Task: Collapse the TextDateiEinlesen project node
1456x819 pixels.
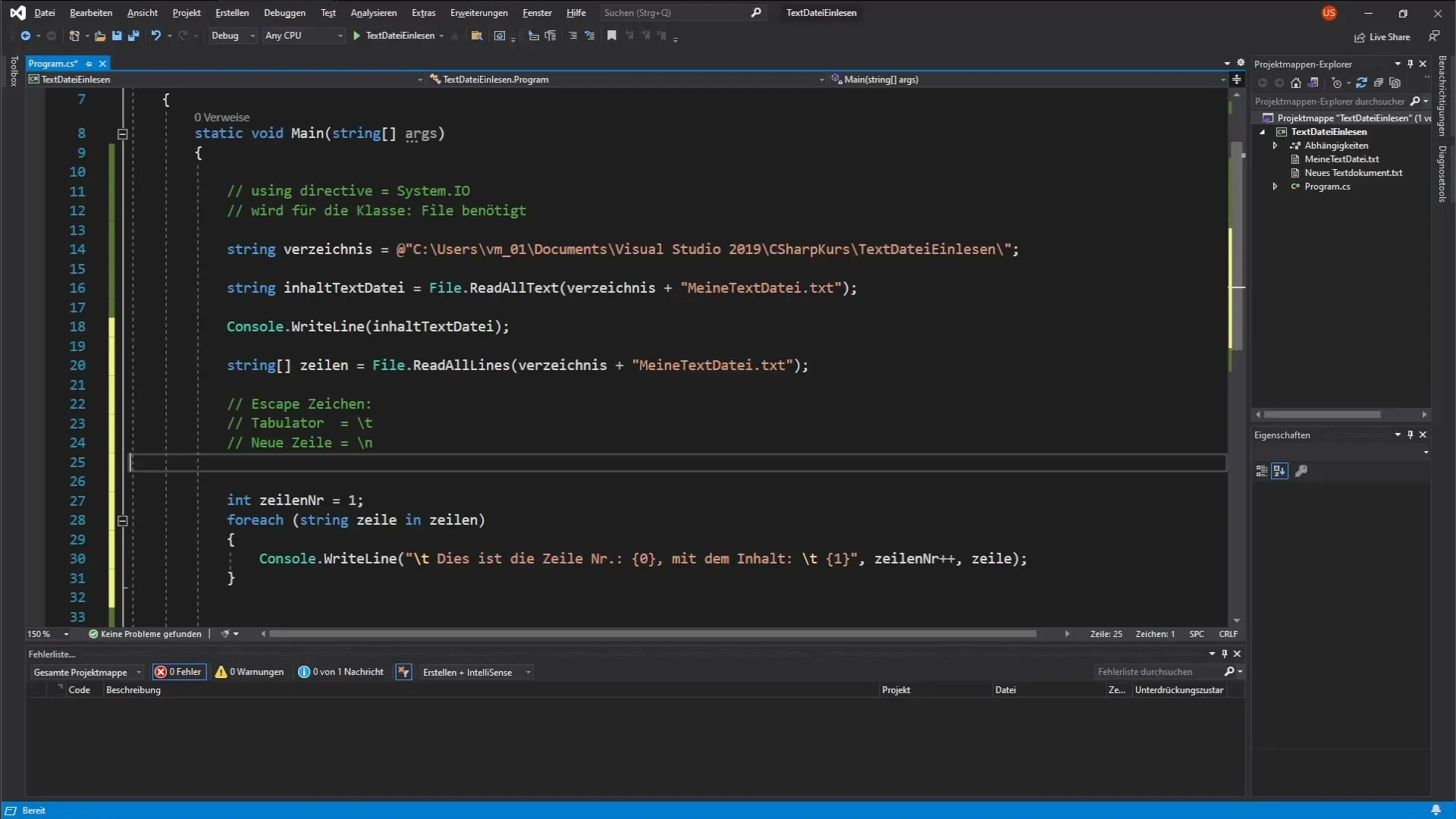Action: (x=1263, y=132)
